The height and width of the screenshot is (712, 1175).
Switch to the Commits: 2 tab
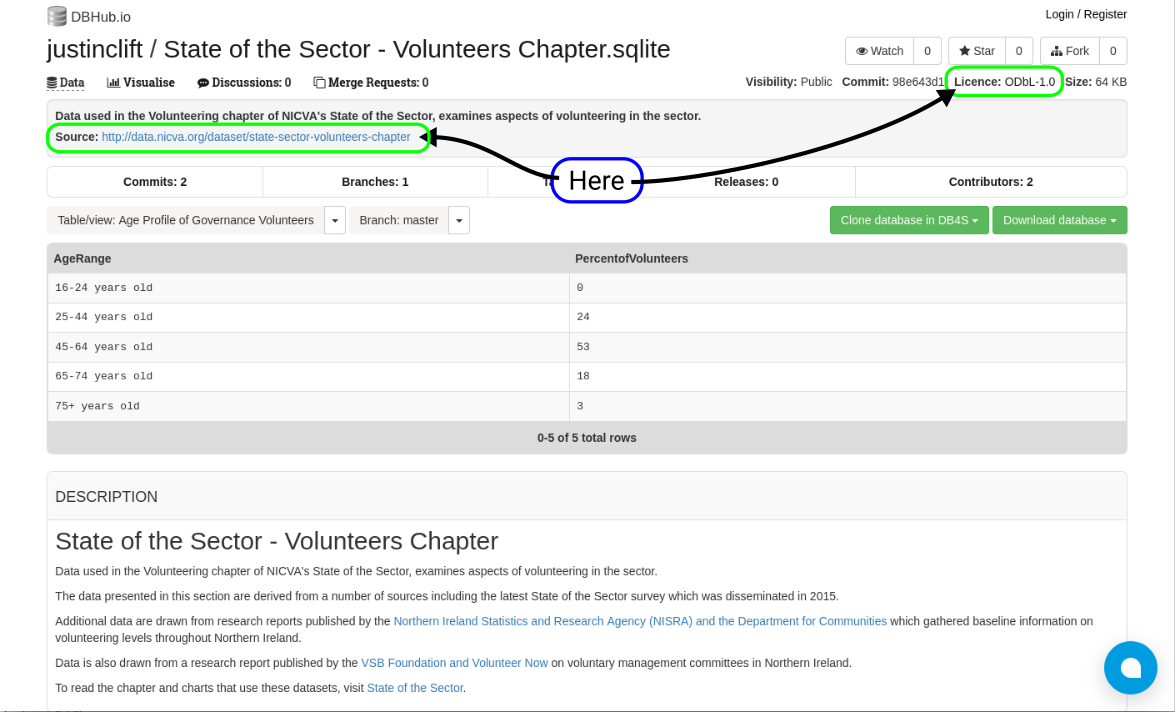pos(154,181)
